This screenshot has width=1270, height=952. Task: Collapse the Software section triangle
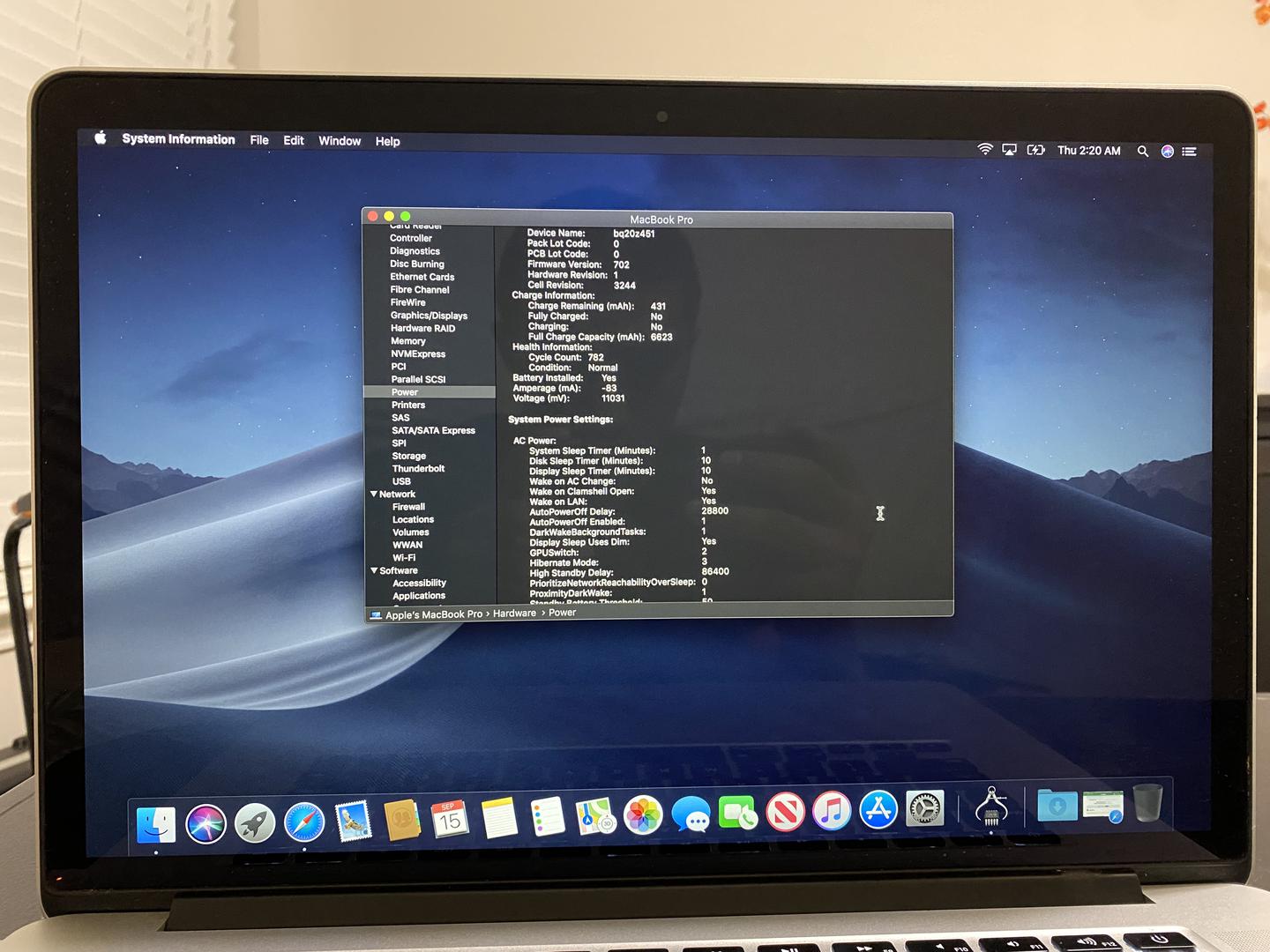point(374,570)
